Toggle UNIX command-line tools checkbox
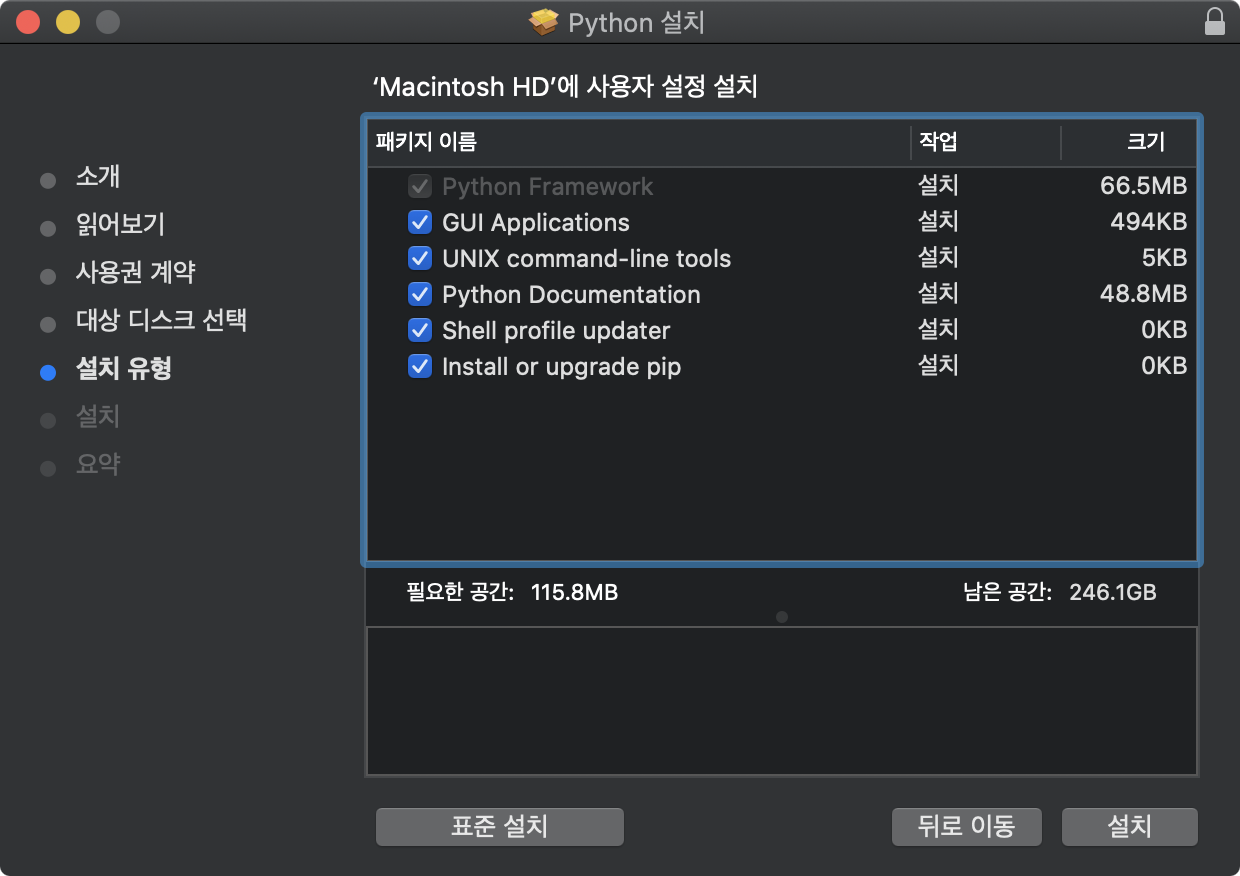 (x=420, y=258)
